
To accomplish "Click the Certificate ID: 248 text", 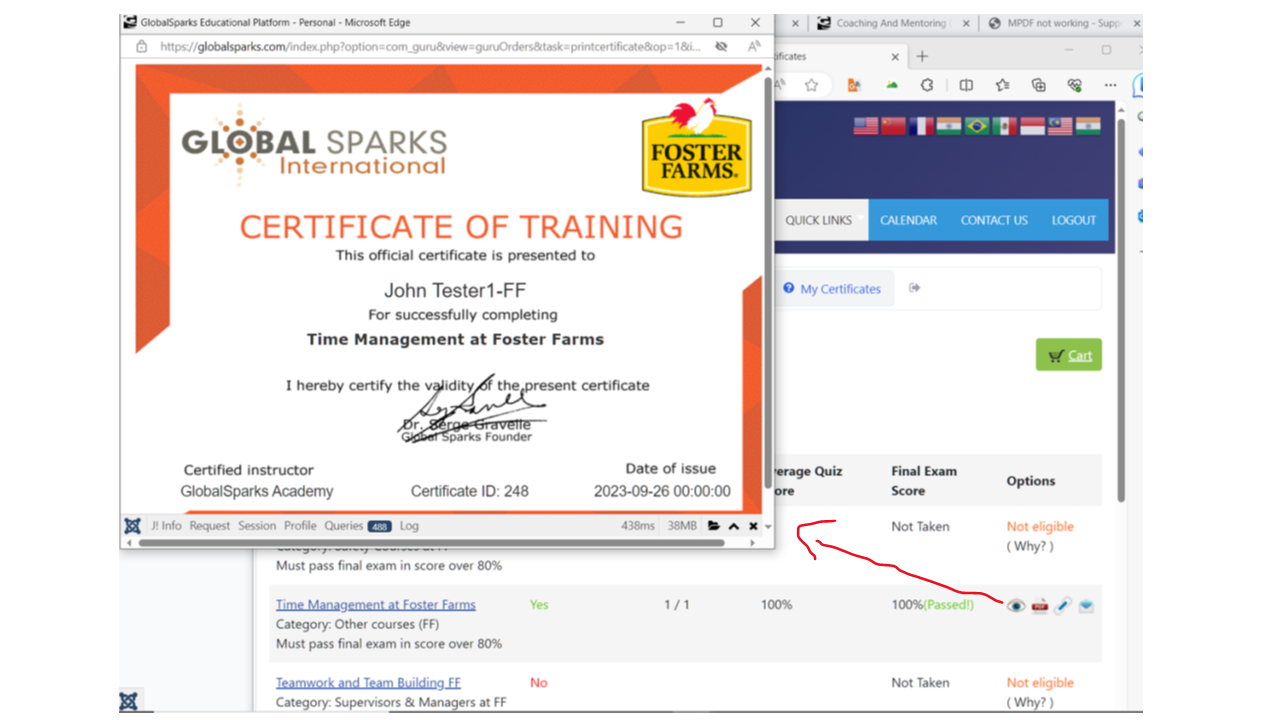I will pyautogui.click(x=470, y=491).
